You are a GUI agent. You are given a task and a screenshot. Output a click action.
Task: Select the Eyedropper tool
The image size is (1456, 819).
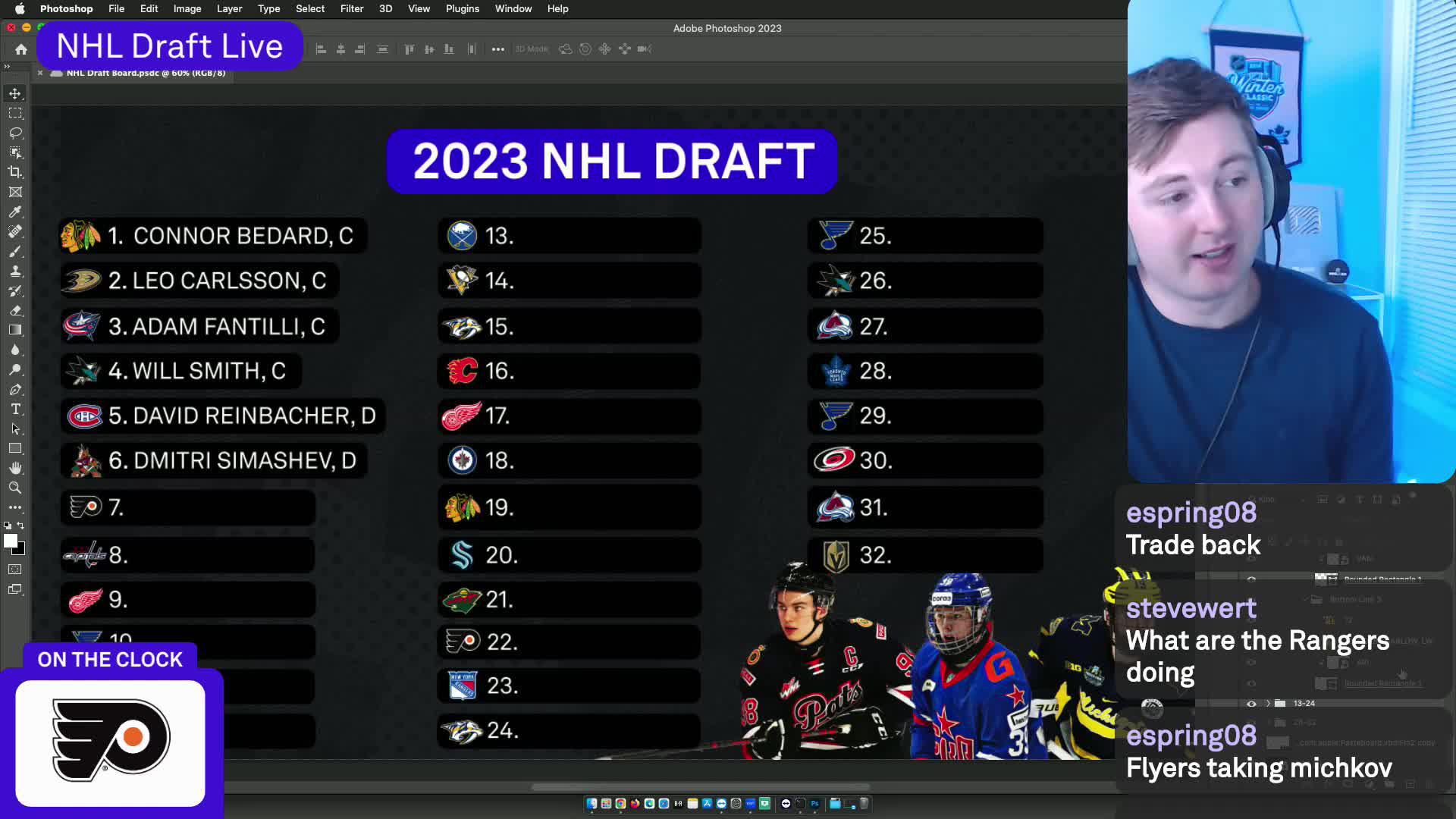[15, 212]
